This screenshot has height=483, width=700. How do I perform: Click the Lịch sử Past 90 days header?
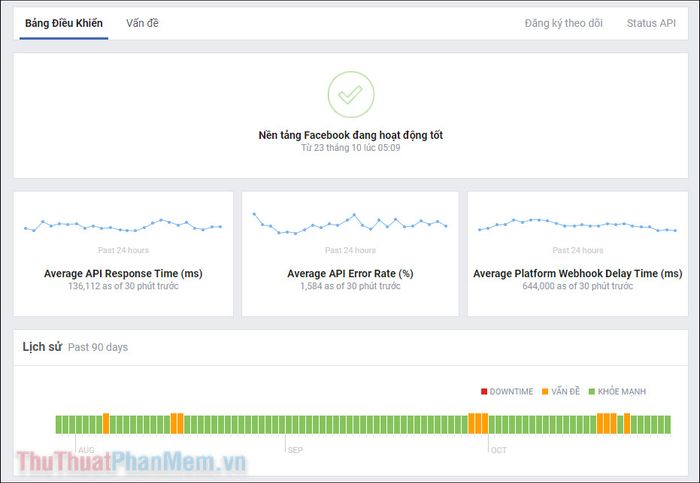[75, 347]
